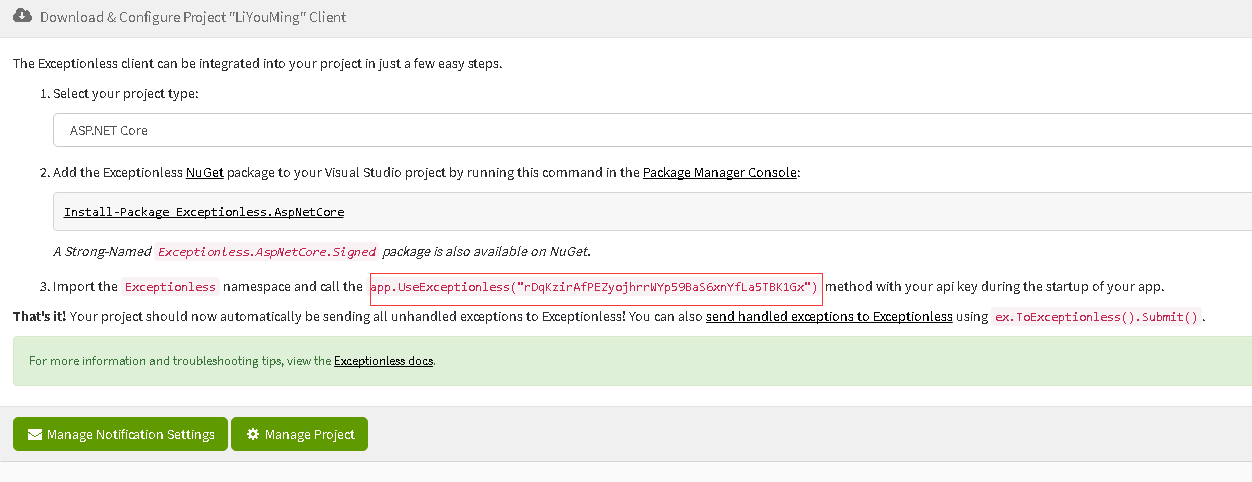Click the Manage Project button
The height and width of the screenshot is (482, 1252).
pos(300,434)
